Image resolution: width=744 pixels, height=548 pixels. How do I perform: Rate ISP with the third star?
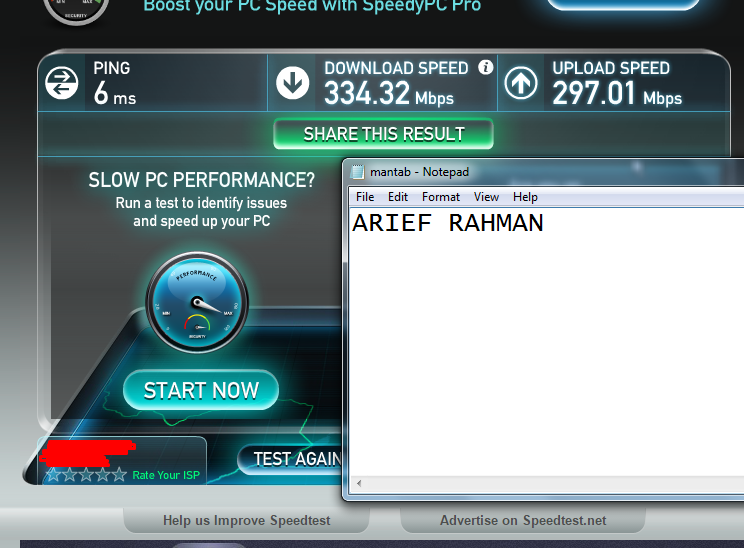pyautogui.click(x=86, y=474)
